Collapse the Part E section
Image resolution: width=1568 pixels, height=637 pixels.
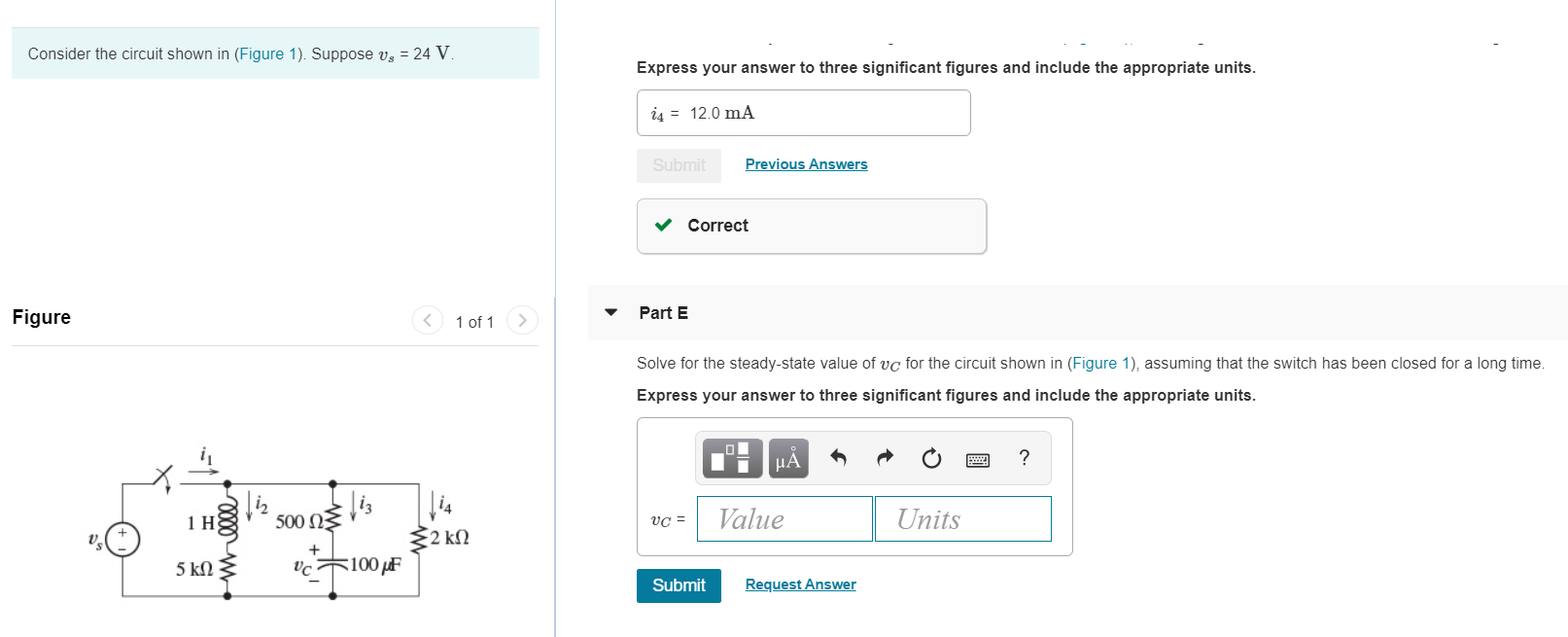610,312
